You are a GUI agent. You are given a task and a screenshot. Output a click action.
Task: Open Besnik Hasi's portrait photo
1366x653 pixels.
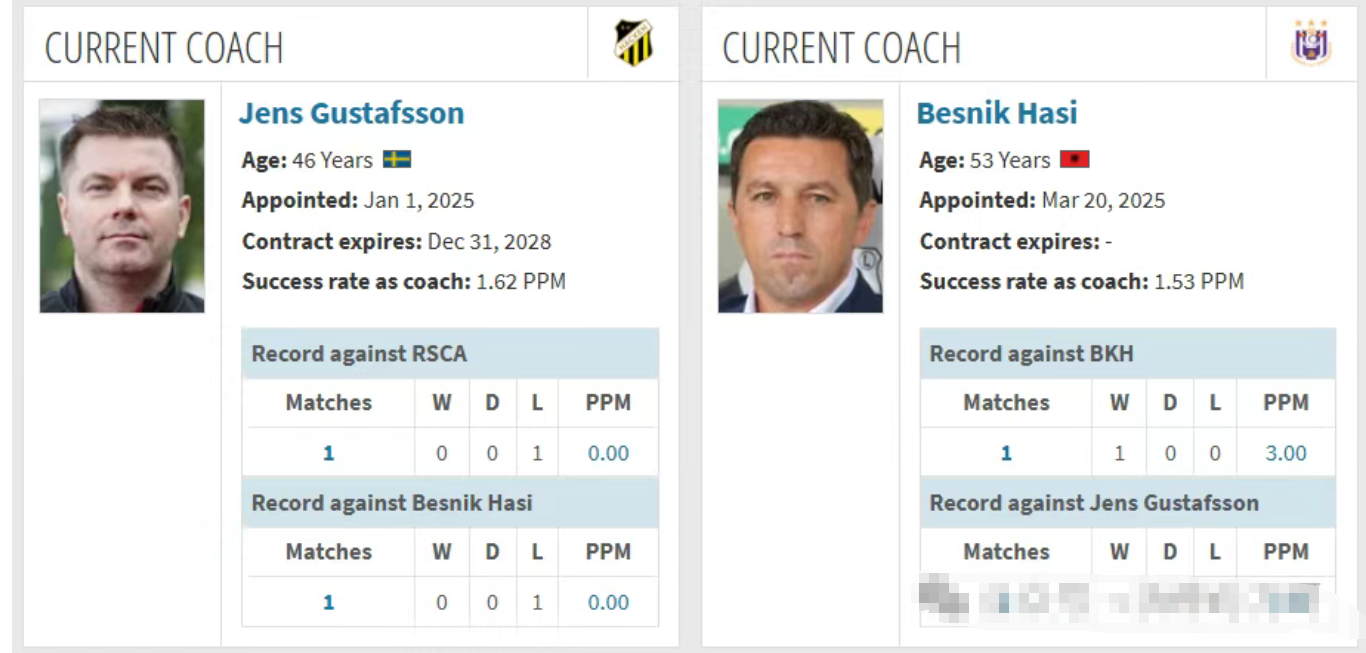(x=800, y=206)
